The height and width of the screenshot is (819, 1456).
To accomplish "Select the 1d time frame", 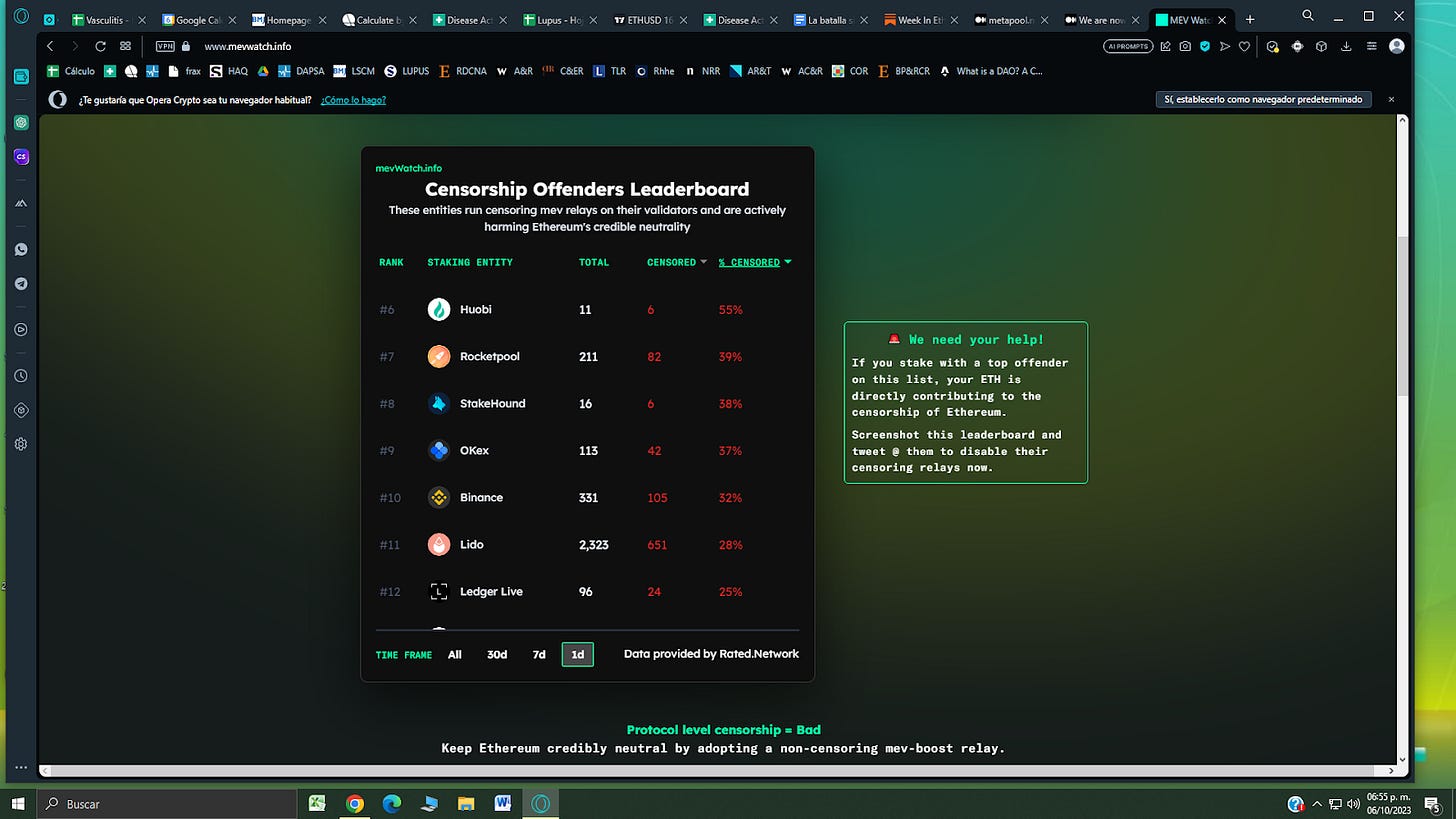I will click(x=577, y=654).
